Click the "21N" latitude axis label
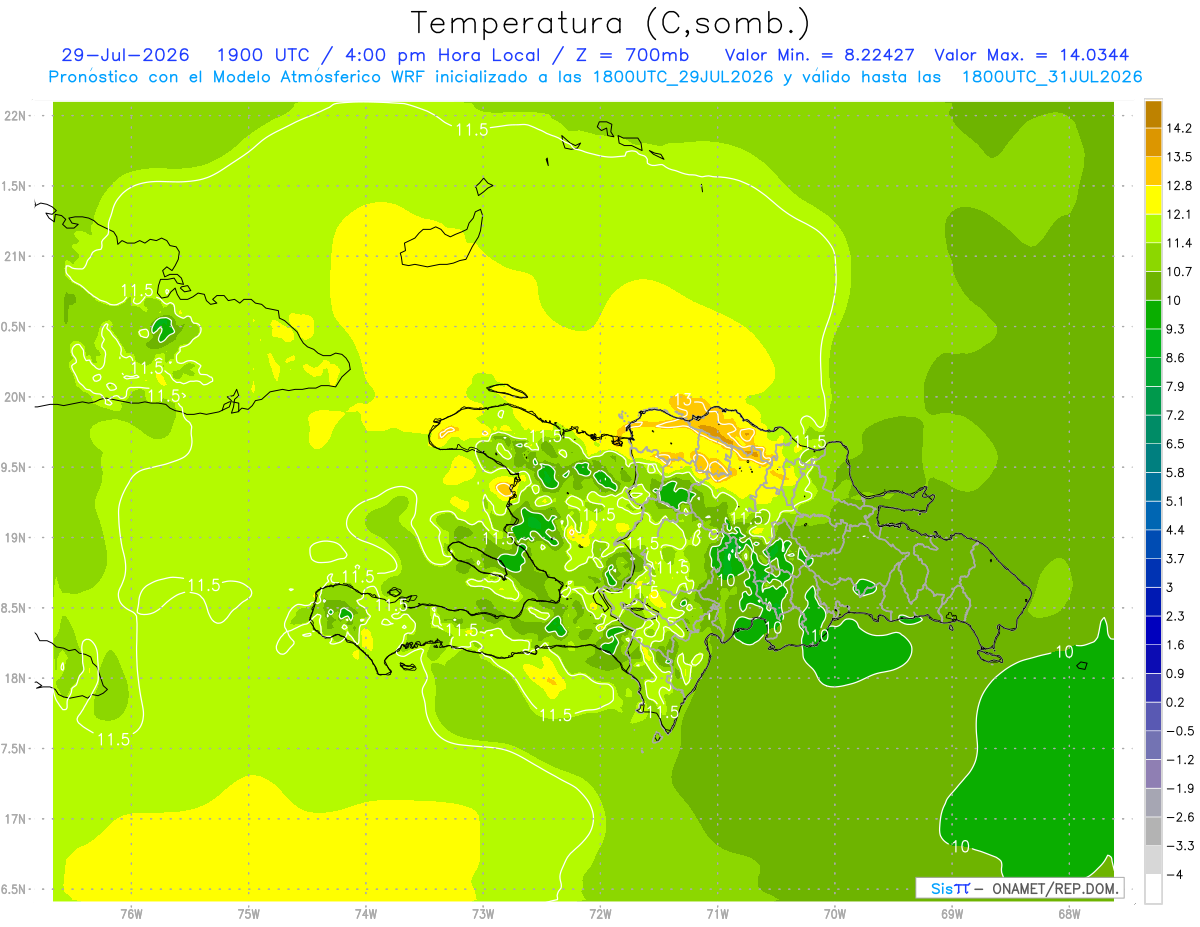Image resolution: width=1200 pixels, height=927 pixels. click(15, 256)
